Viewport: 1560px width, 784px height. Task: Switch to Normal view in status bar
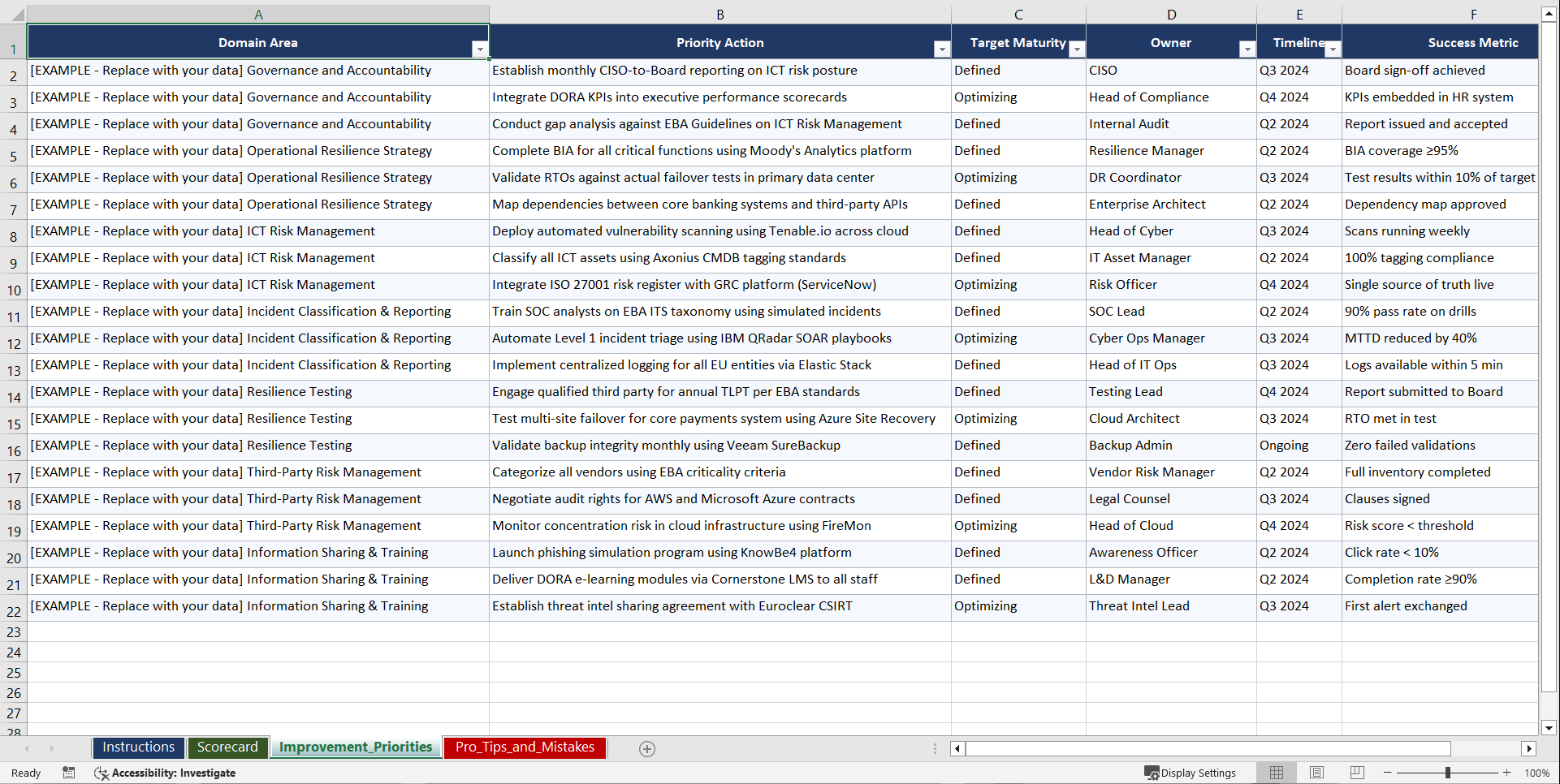point(1276,773)
